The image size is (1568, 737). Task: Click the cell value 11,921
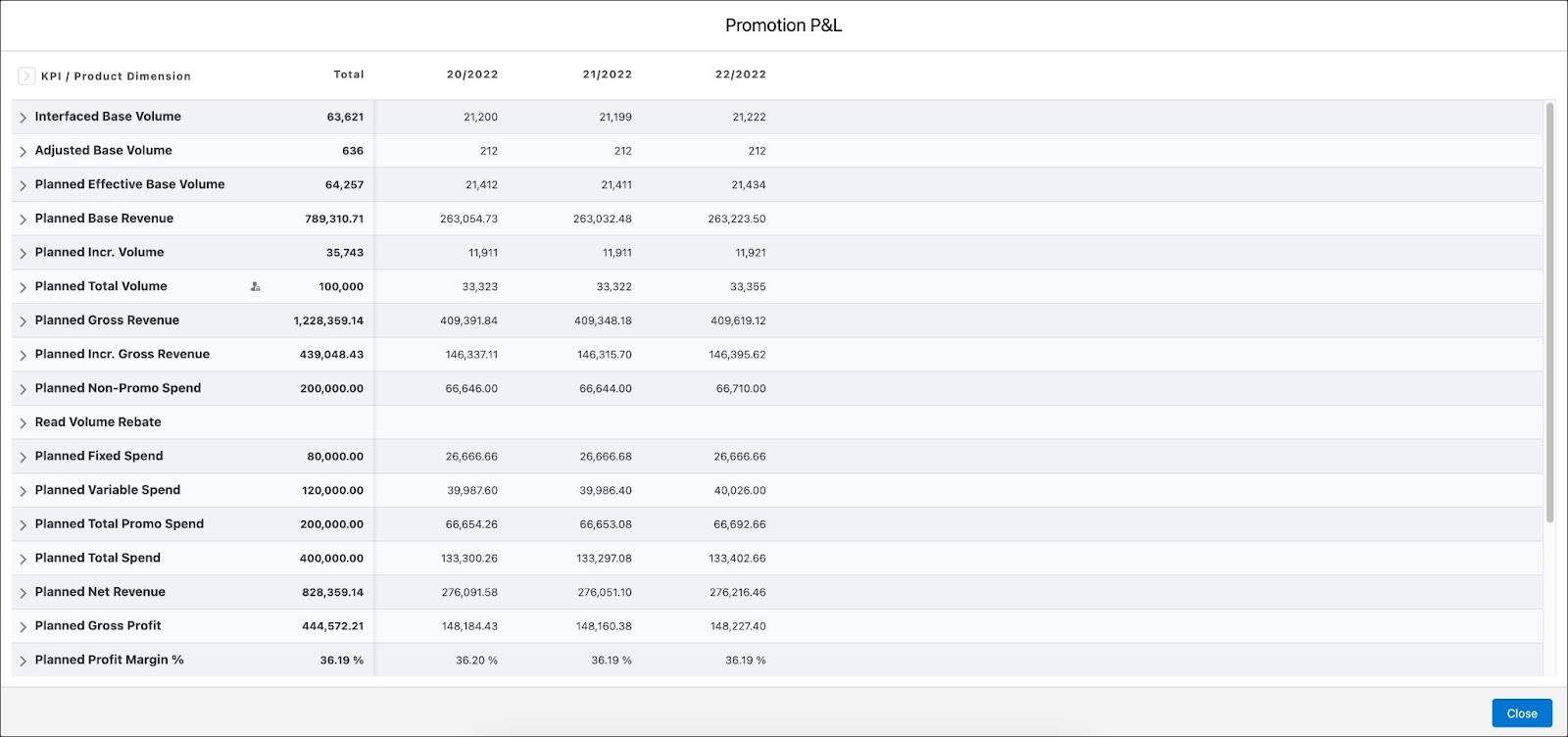pos(751,253)
